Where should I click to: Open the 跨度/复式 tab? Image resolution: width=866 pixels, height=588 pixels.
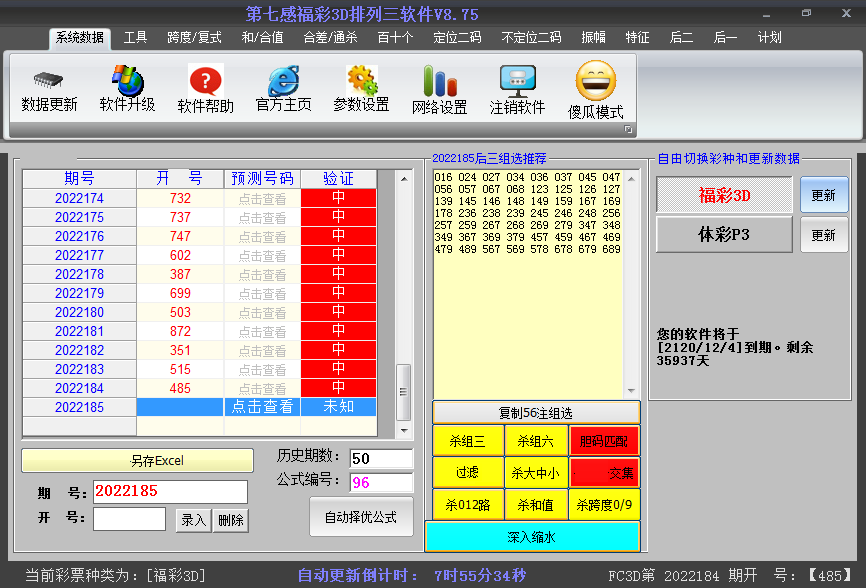[194, 38]
